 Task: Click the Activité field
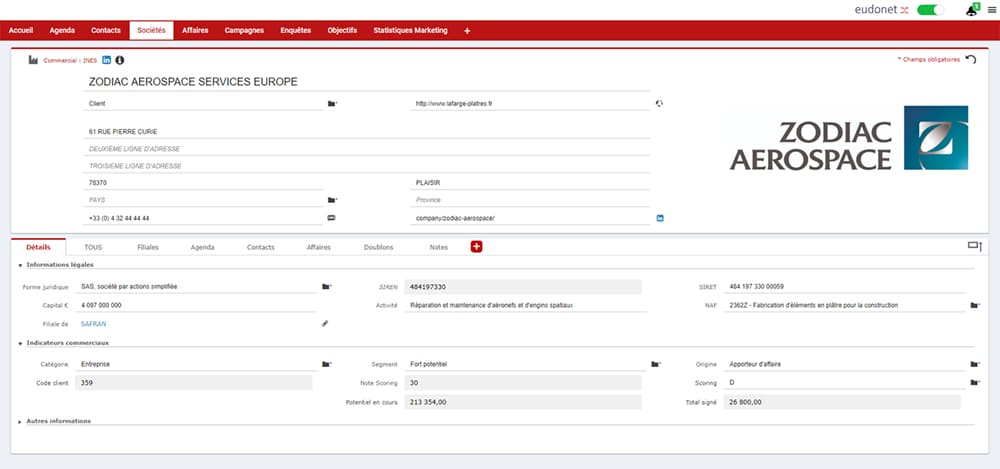526,306
